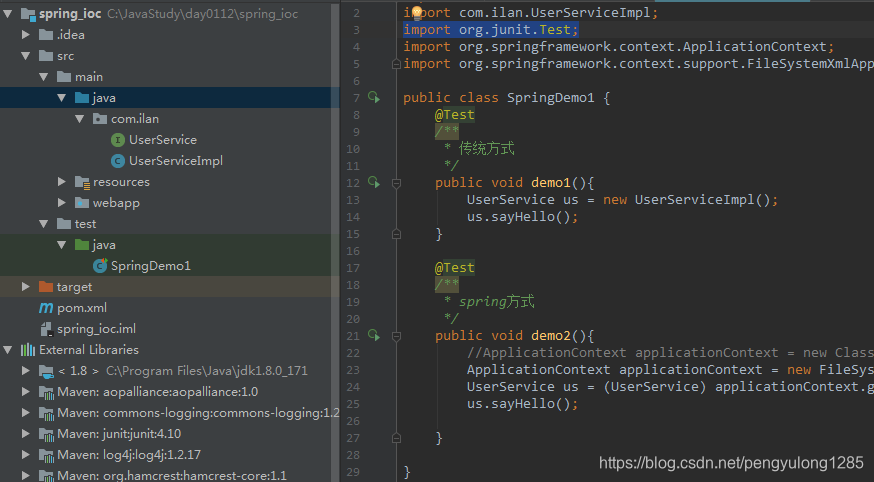This screenshot has height=482, width=874.
Task: Click the hamcrest-core Maven library icon
Action: pos(46,476)
